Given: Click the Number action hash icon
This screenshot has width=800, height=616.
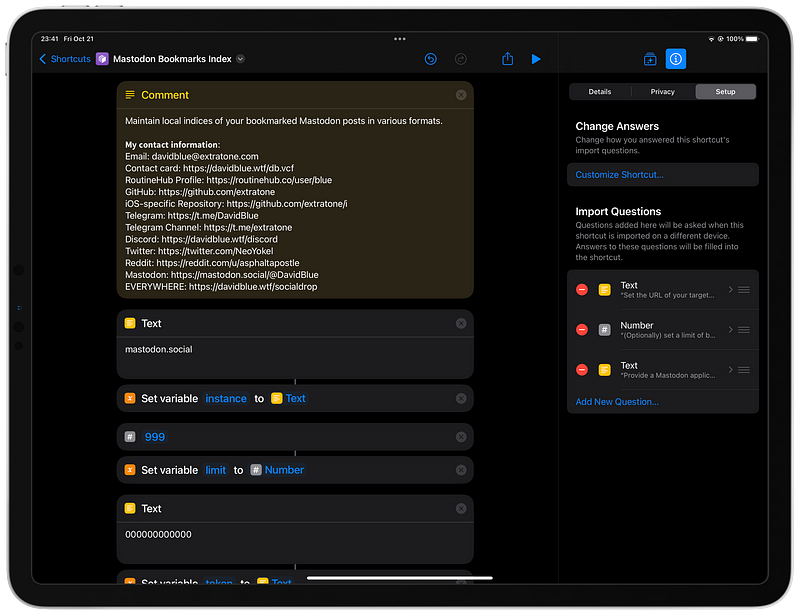Looking at the screenshot, I should point(130,437).
